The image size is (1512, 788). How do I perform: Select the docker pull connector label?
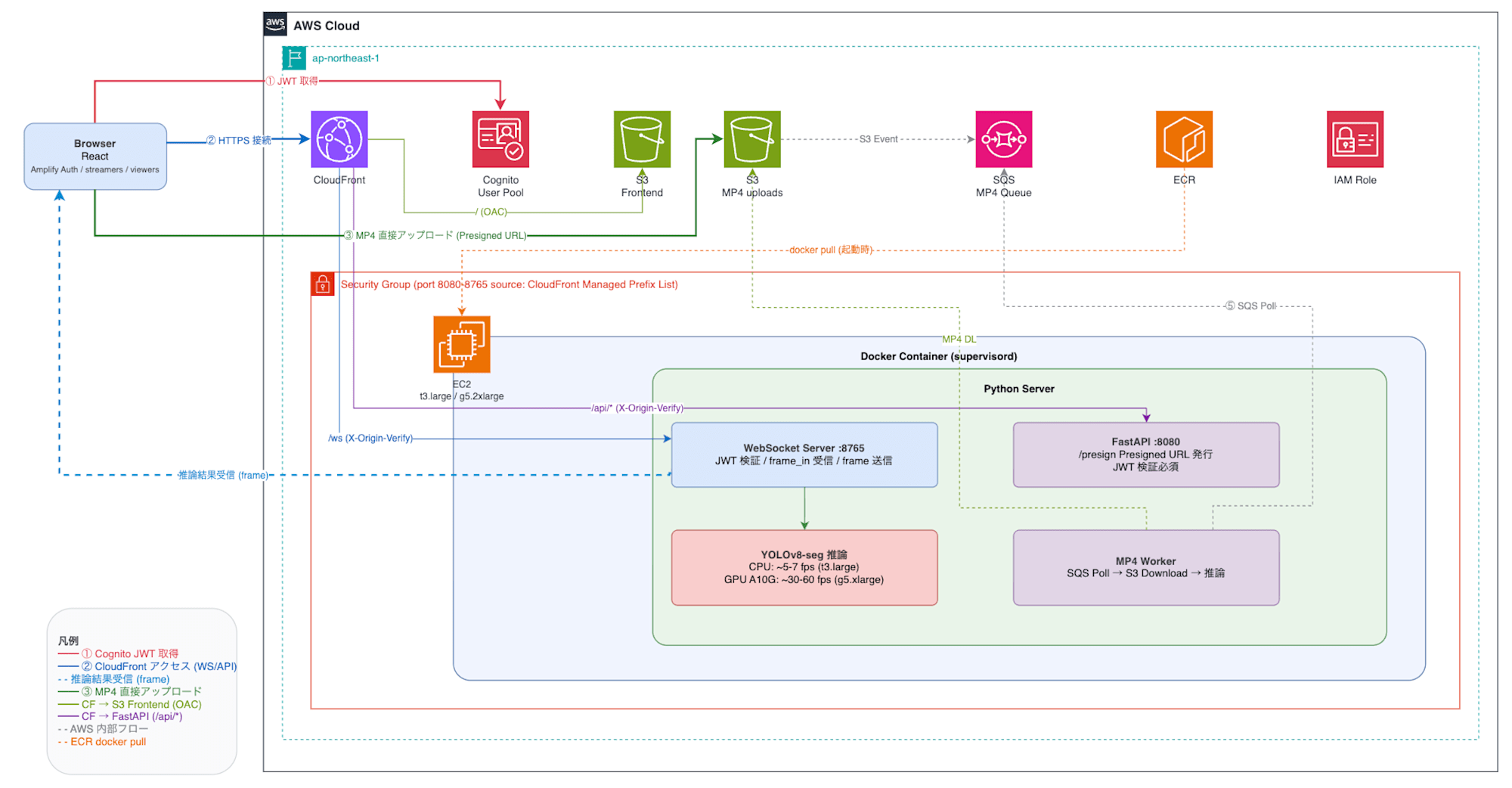coord(831,250)
